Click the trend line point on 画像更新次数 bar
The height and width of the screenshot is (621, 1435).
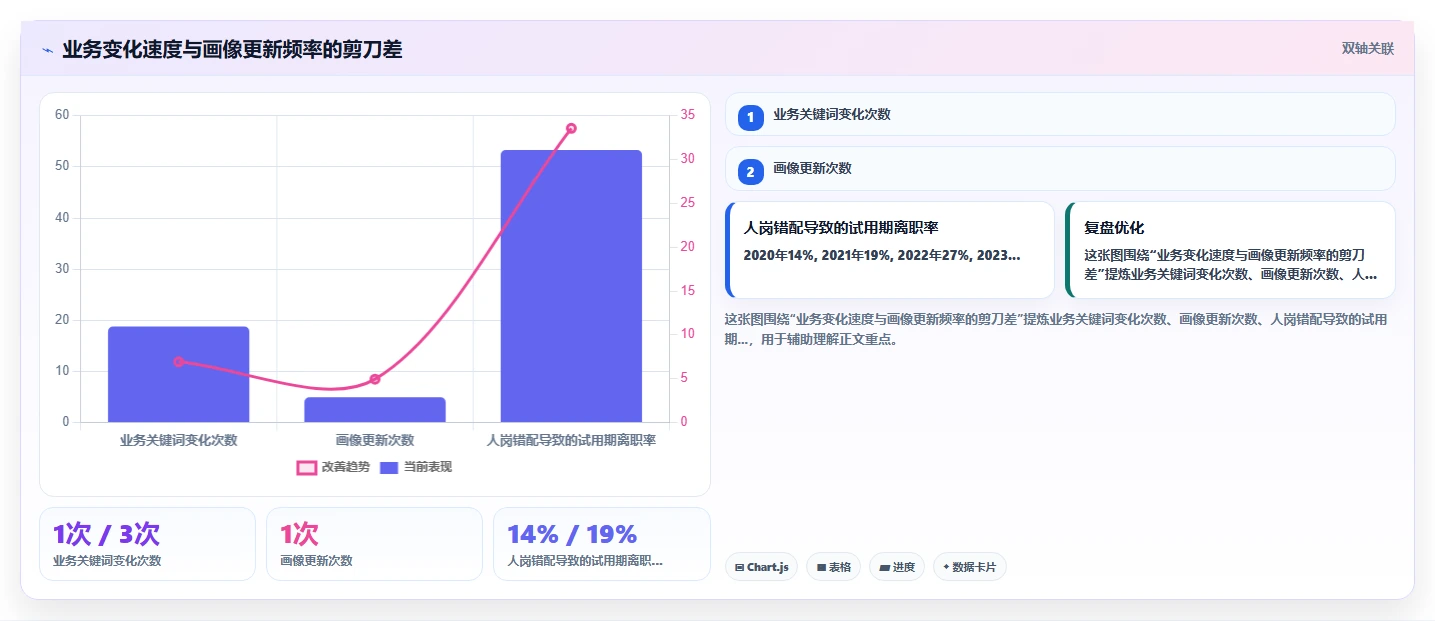(x=375, y=379)
